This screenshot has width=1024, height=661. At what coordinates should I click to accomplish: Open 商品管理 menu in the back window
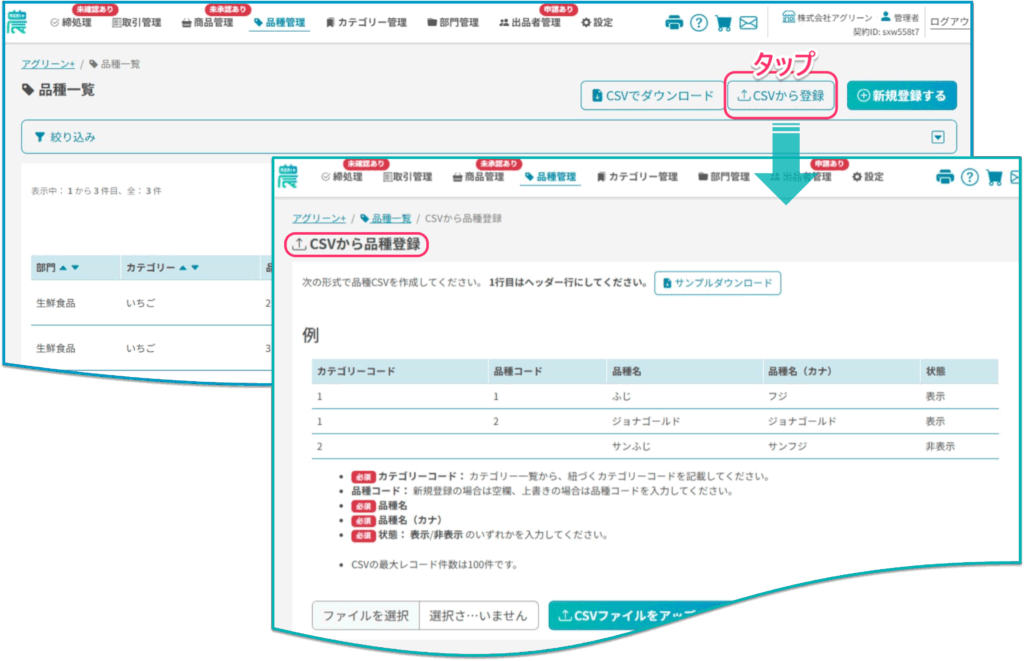point(207,22)
